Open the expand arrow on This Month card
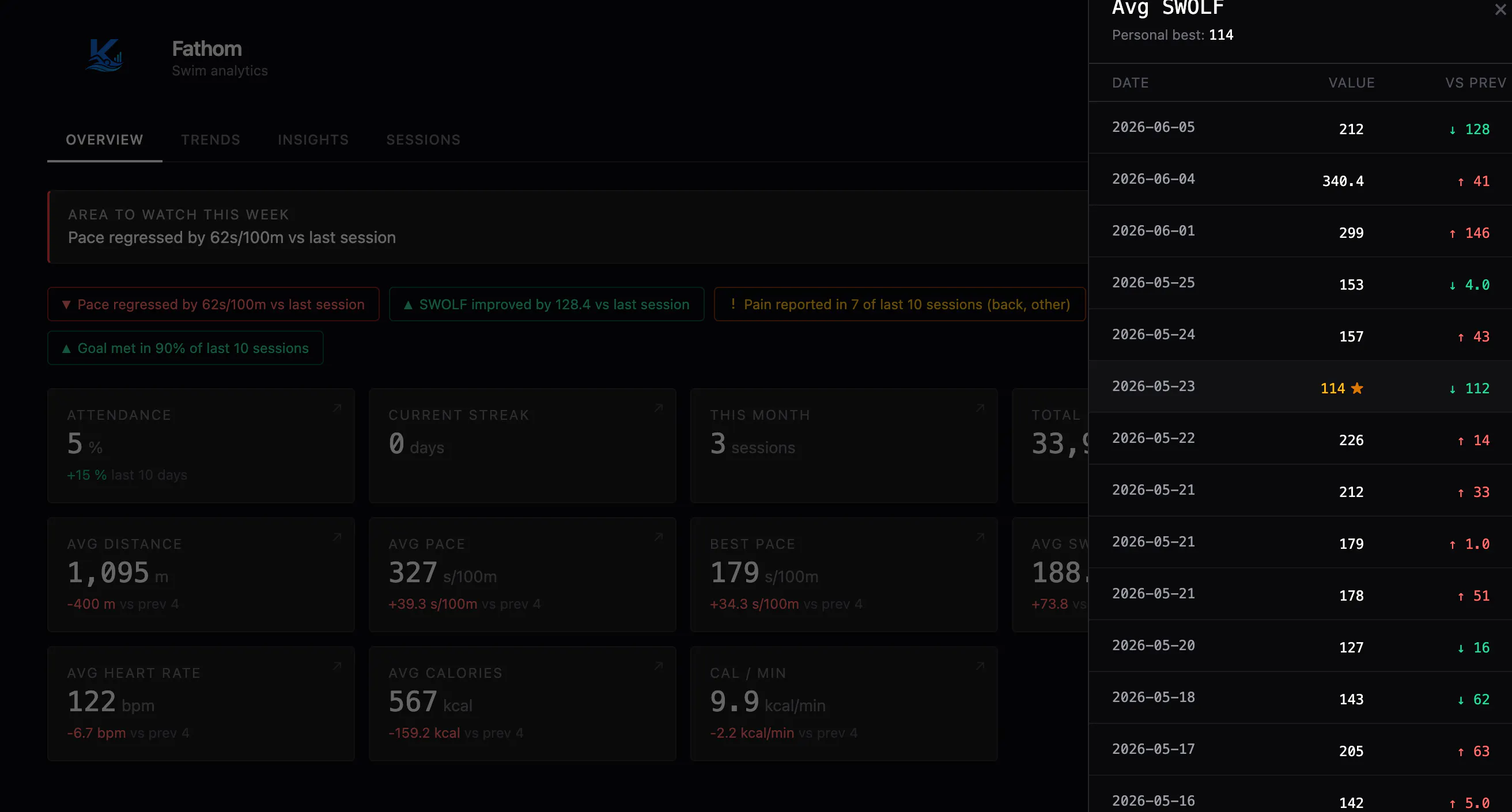The width and height of the screenshot is (1512, 812). pyautogui.click(x=980, y=408)
